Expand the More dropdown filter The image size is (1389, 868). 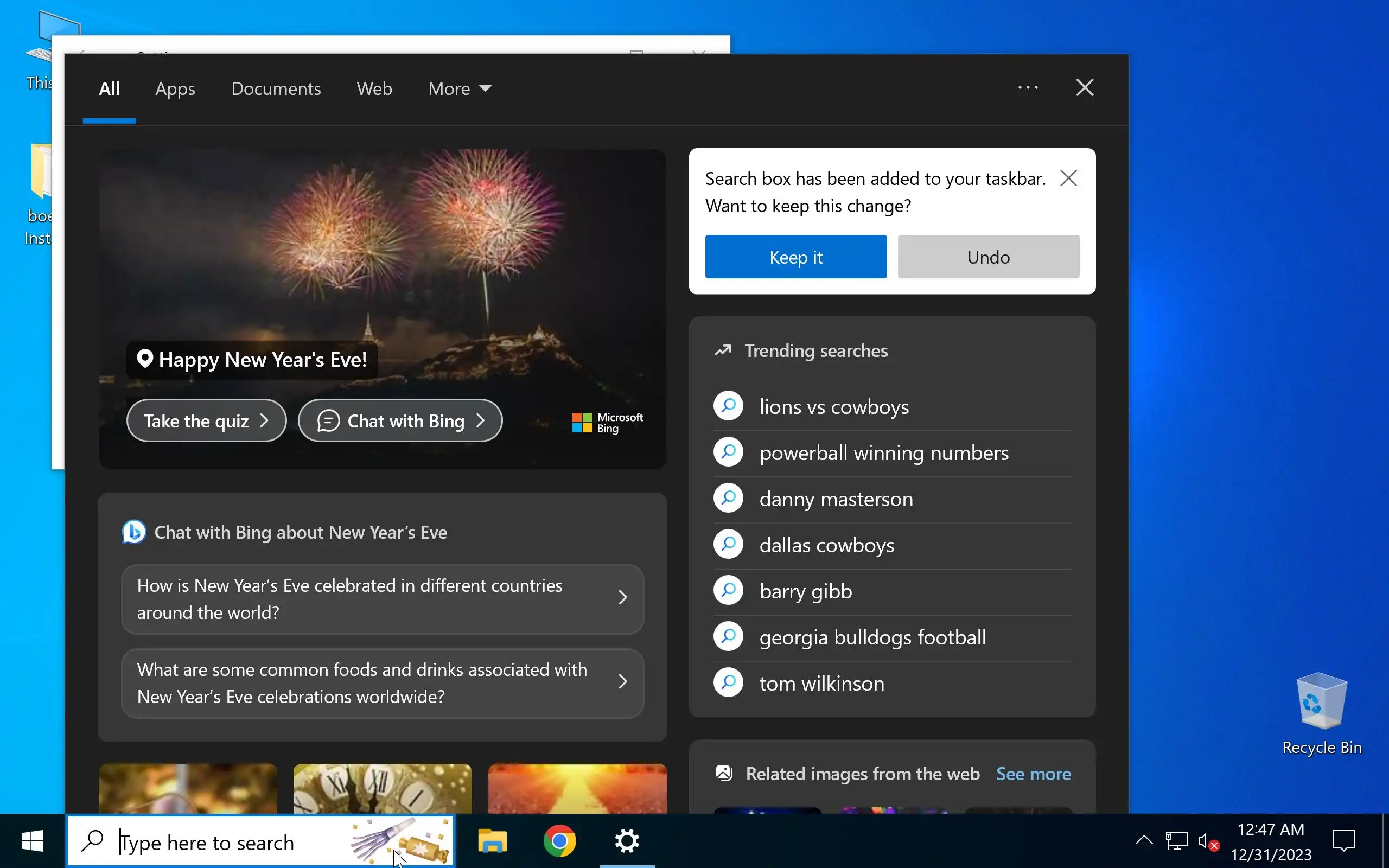[x=459, y=88]
